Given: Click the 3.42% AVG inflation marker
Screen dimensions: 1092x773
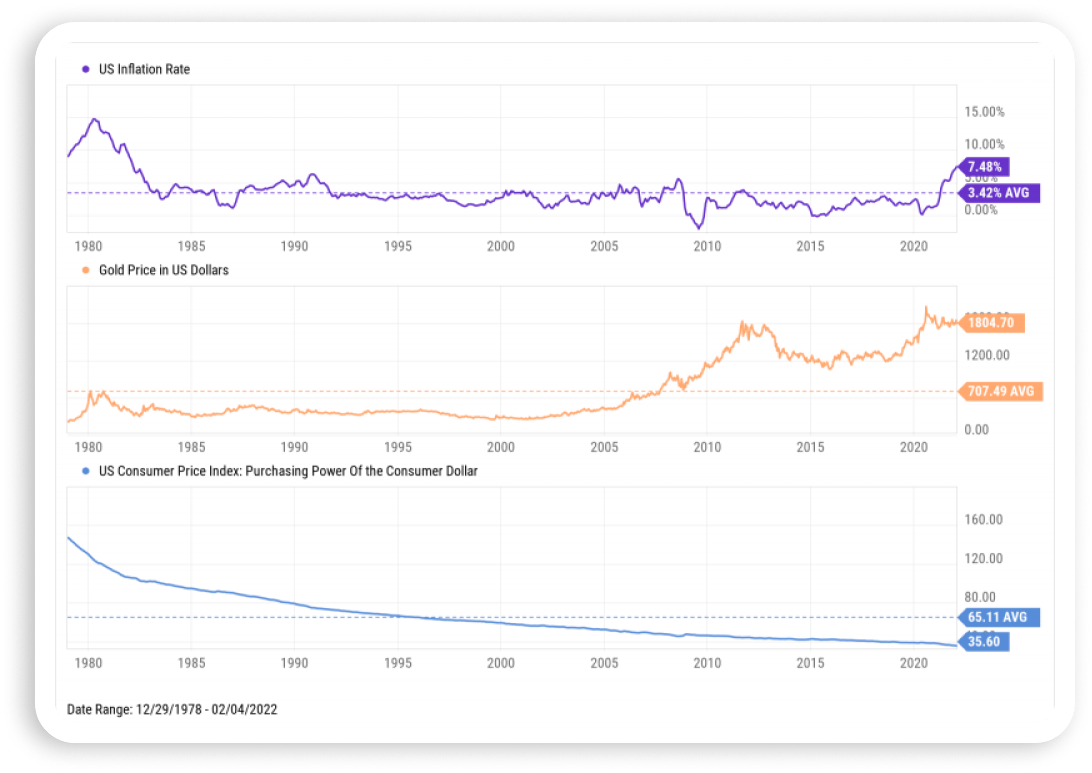Looking at the screenshot, I should 999,193.
